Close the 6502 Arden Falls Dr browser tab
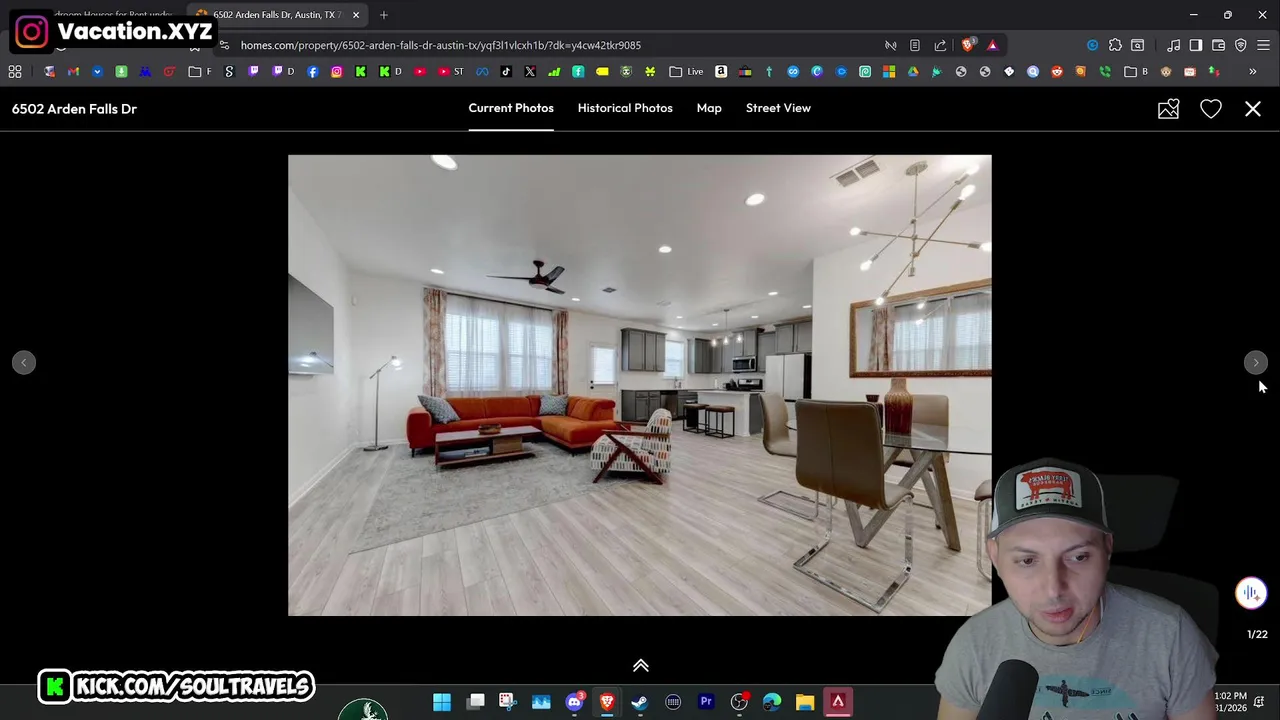 tap(355, 15)
